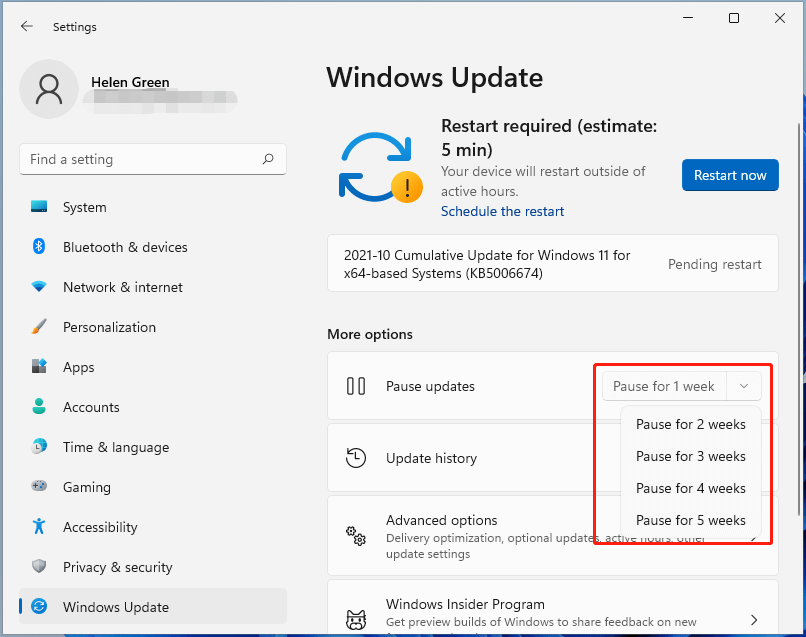
Task: Click the System monitor icon
Action: 39,207
